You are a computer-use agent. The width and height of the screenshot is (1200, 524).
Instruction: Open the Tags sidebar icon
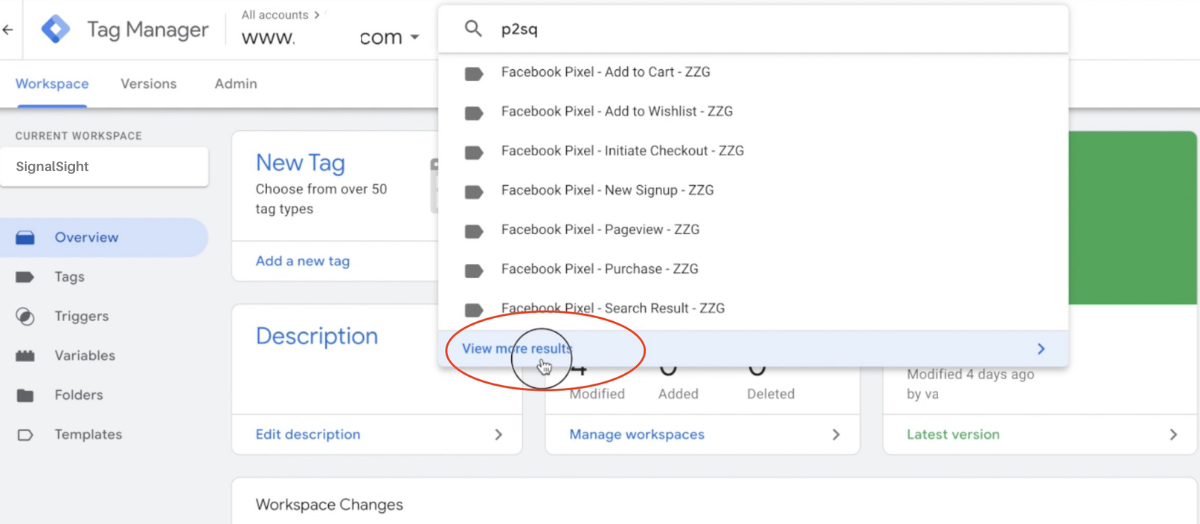(x=25, y=277)
